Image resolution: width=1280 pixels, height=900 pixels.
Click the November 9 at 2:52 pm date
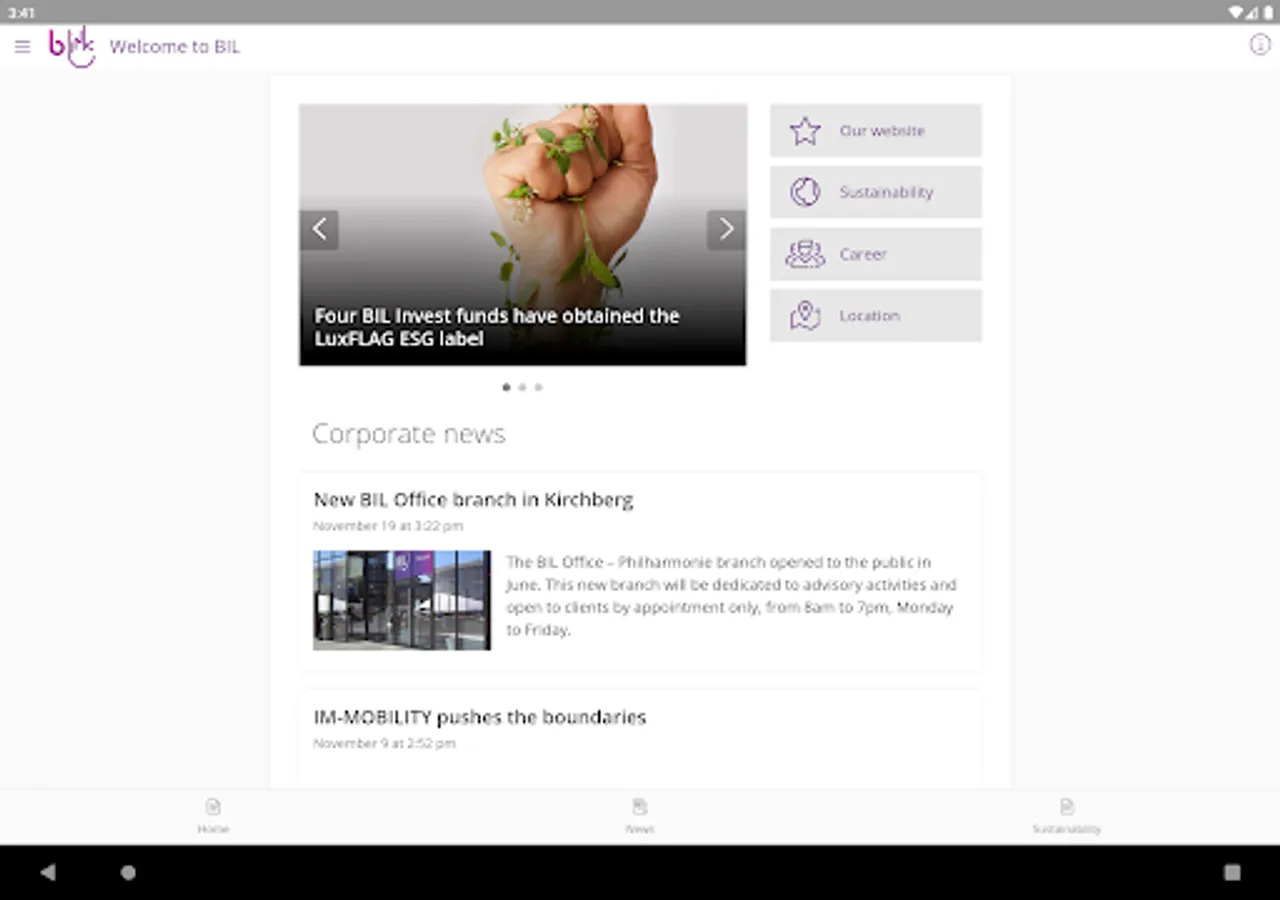coord(384,744)
